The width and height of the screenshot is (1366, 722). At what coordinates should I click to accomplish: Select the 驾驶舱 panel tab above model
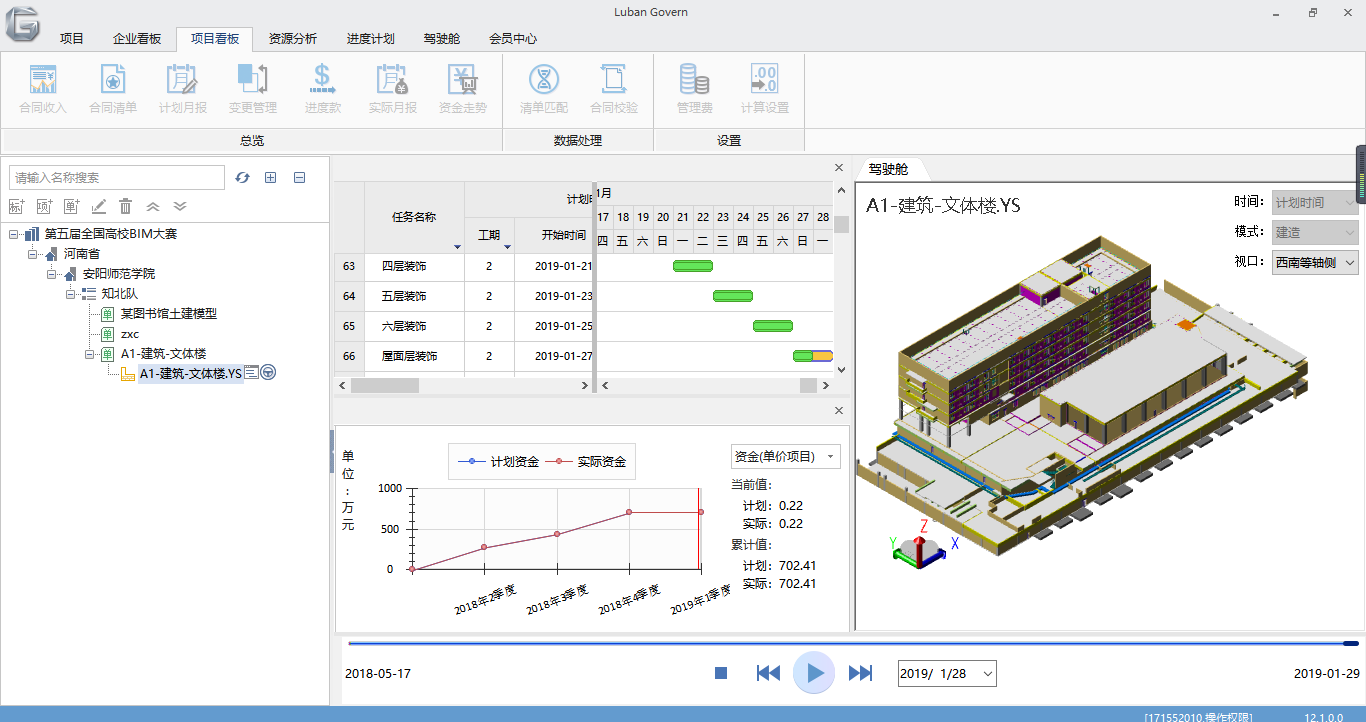coord(888,170)
